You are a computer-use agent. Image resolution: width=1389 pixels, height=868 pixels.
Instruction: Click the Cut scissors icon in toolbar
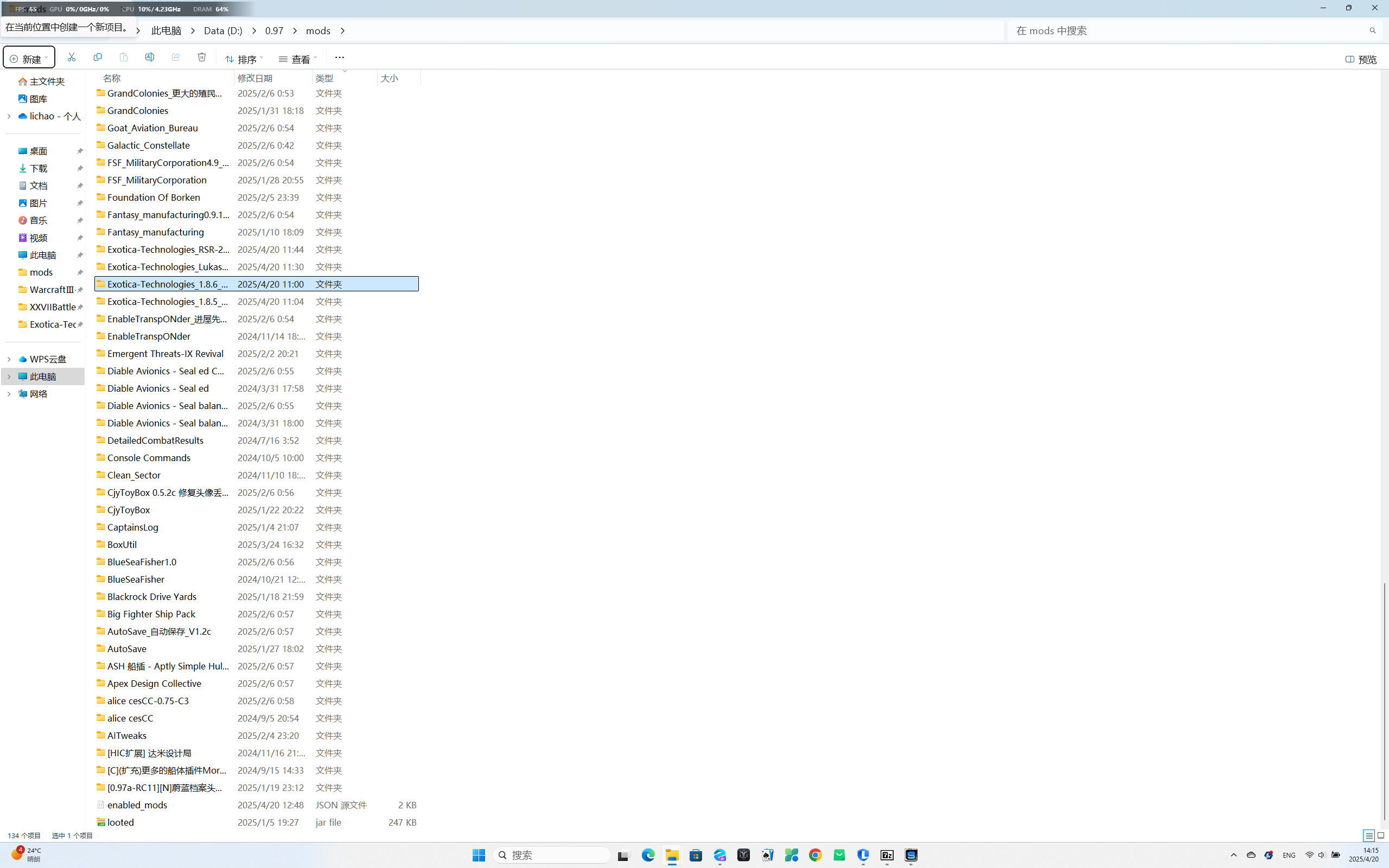(x=71, y=58)
